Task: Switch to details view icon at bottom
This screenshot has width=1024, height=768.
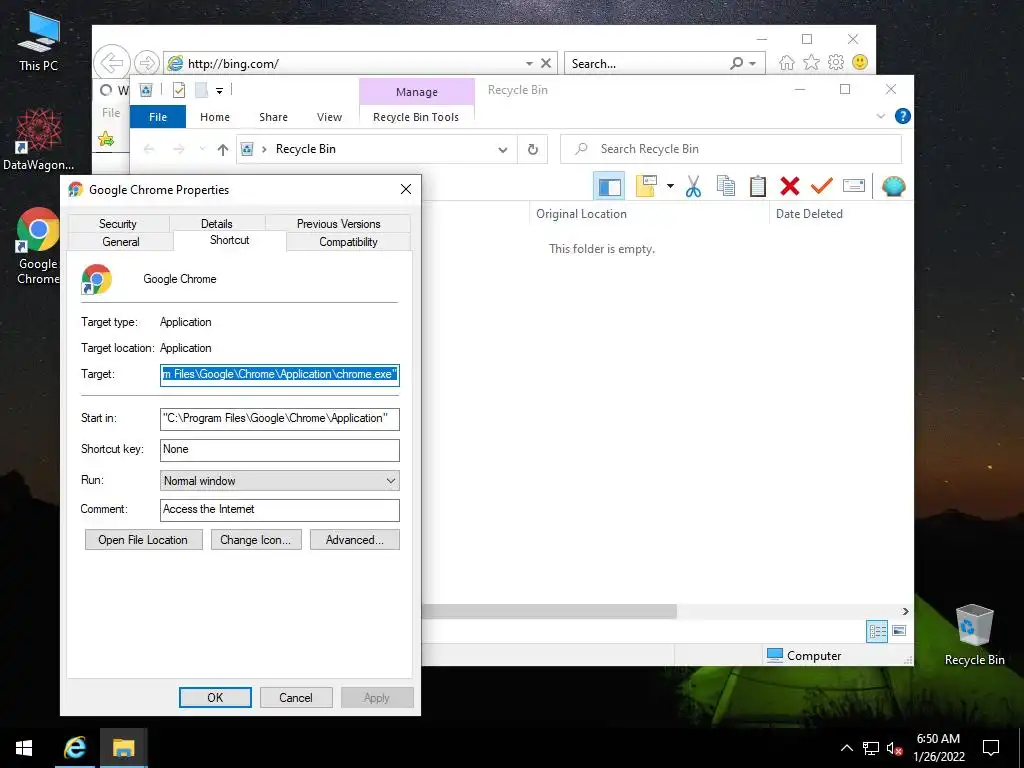Action: pos(877,631)
